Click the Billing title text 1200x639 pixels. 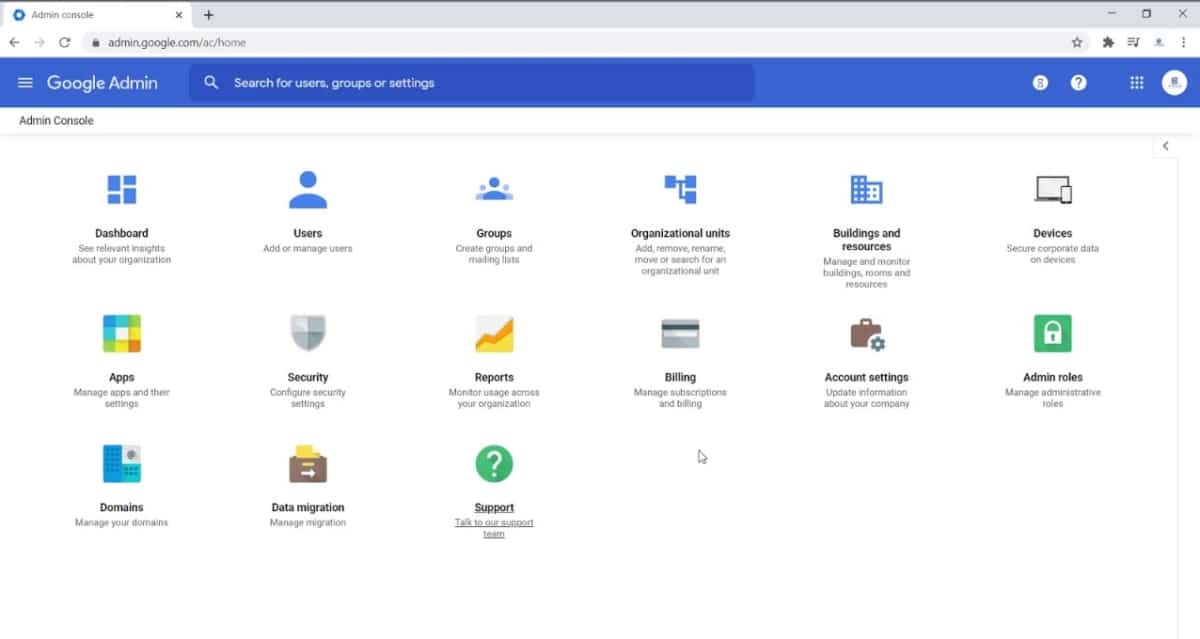click(680, 377)
